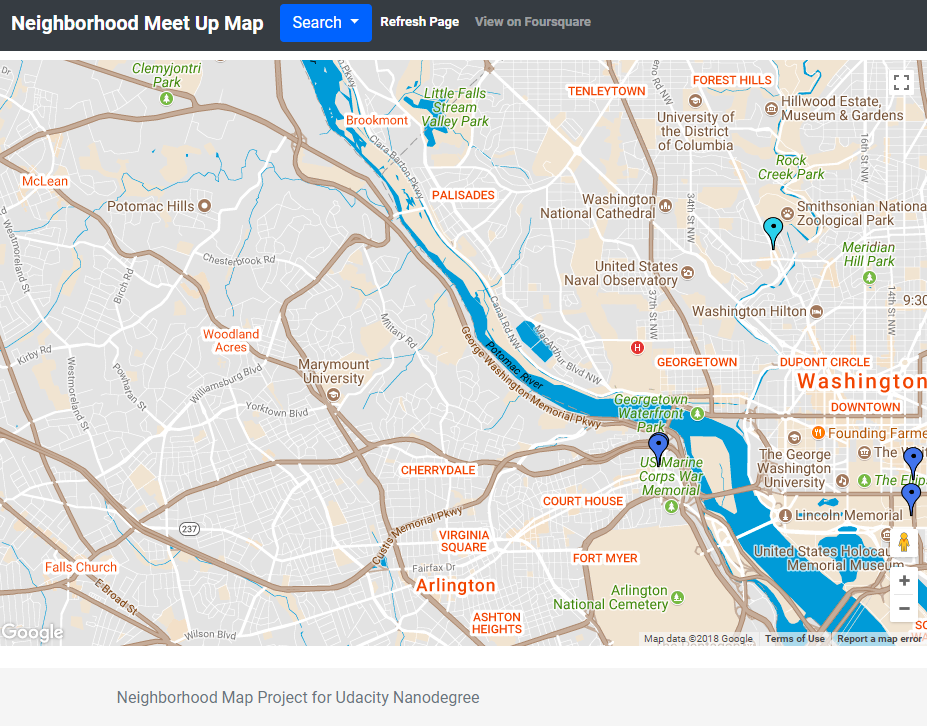Click Marymount University icon
This screenshot has height=726, width=927.
click(x=333, y=394)
